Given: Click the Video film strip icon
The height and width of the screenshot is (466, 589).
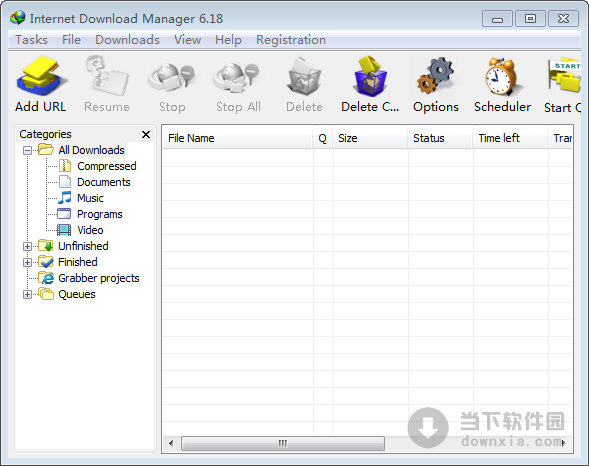Looking at the screenshot, I should click(64, 230).
